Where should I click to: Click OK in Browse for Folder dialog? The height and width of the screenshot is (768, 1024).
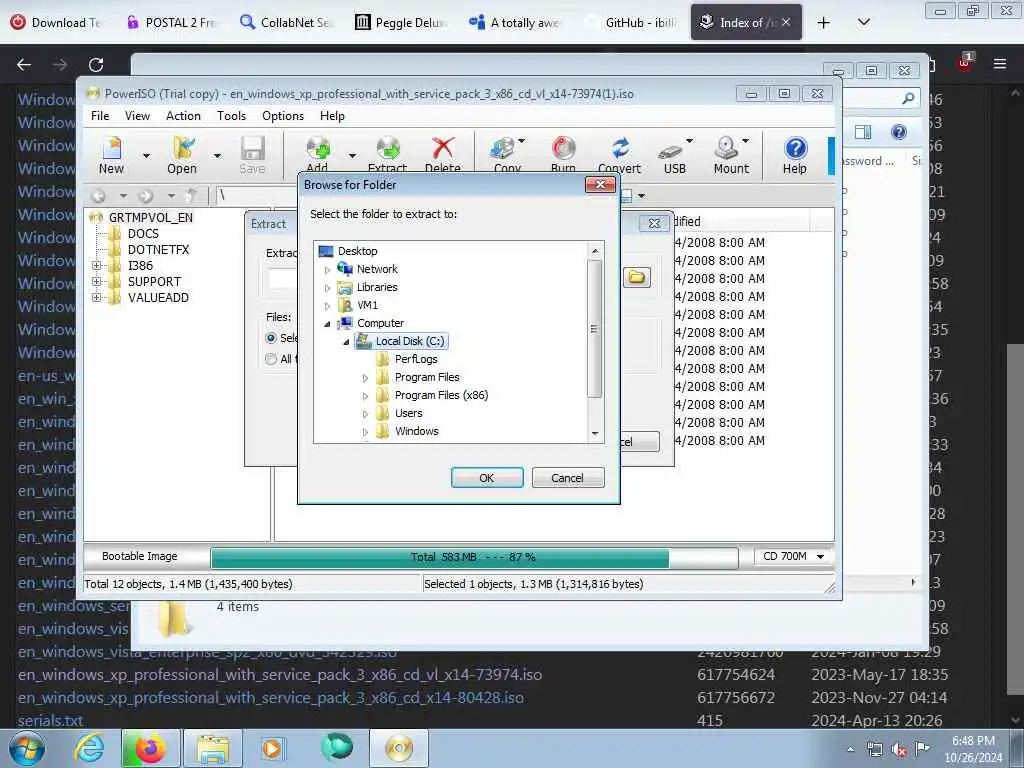(487, 478)
